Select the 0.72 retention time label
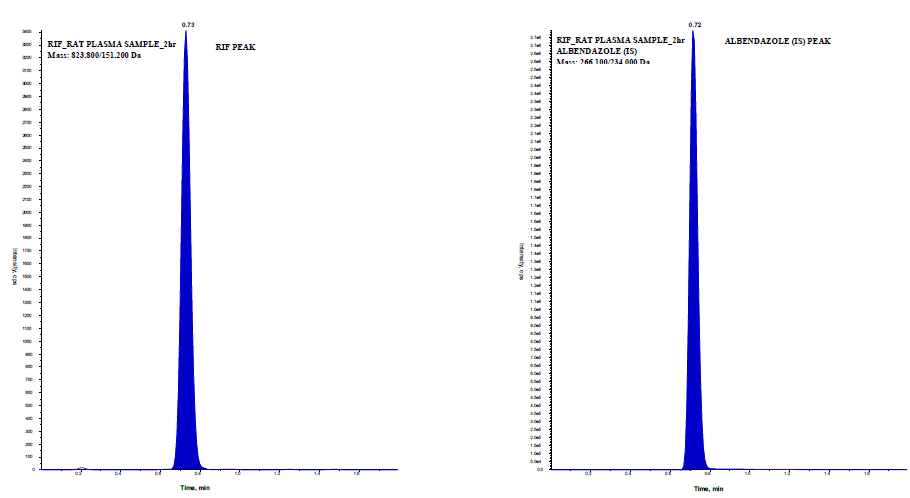The width and height of the screenshot is (910, 498). point(693,23)
